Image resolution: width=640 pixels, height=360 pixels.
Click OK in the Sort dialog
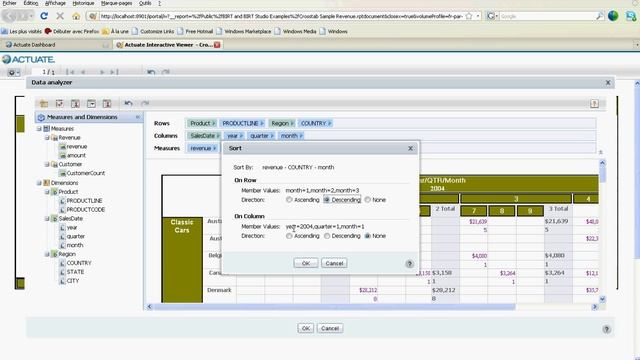(306, 264)
